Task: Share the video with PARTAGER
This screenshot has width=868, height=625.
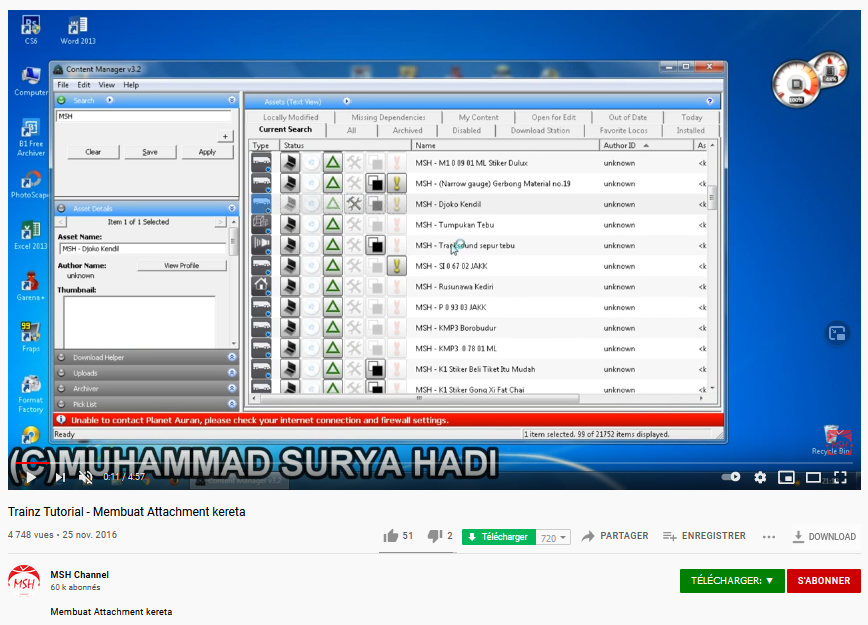Action: [x=615, y=535]
